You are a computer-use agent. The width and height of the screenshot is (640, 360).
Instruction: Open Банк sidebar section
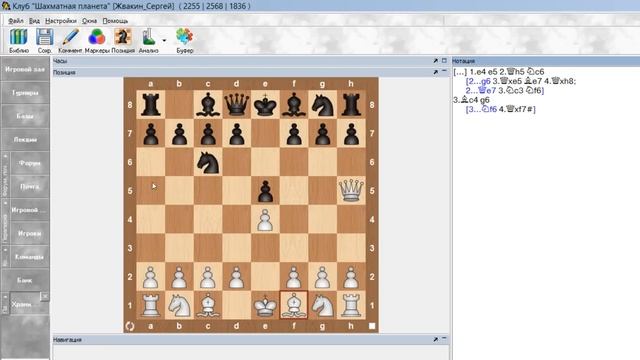(x=25, y=280)
